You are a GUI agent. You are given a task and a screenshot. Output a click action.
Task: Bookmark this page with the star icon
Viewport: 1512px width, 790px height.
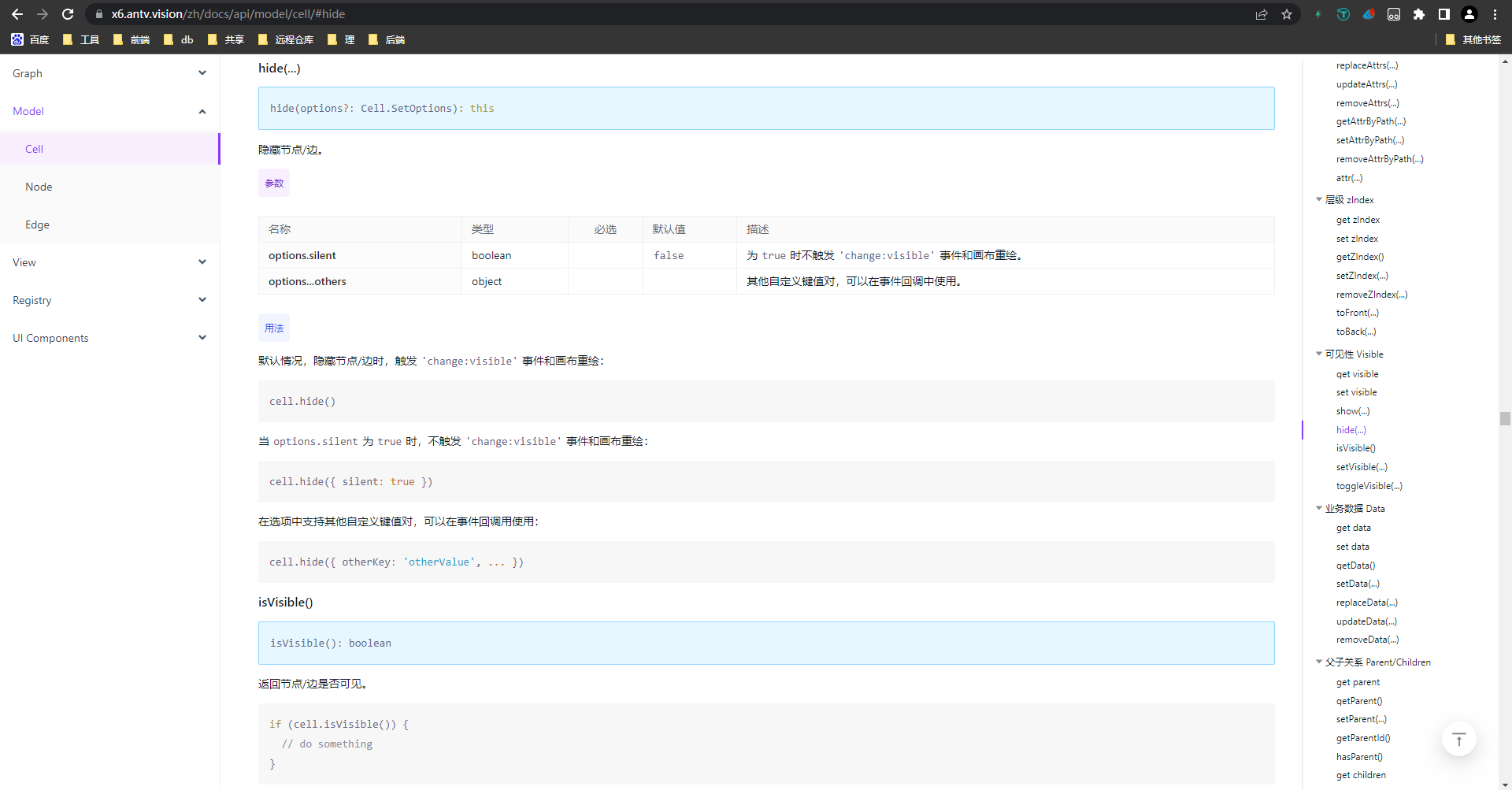coord(1287,14)
